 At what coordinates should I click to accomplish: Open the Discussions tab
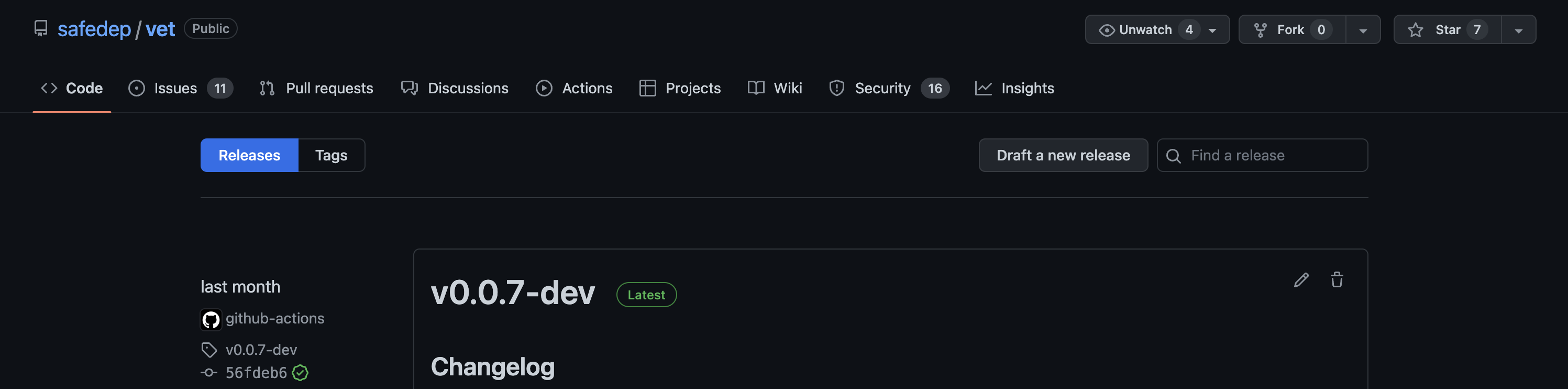point(455,88)
